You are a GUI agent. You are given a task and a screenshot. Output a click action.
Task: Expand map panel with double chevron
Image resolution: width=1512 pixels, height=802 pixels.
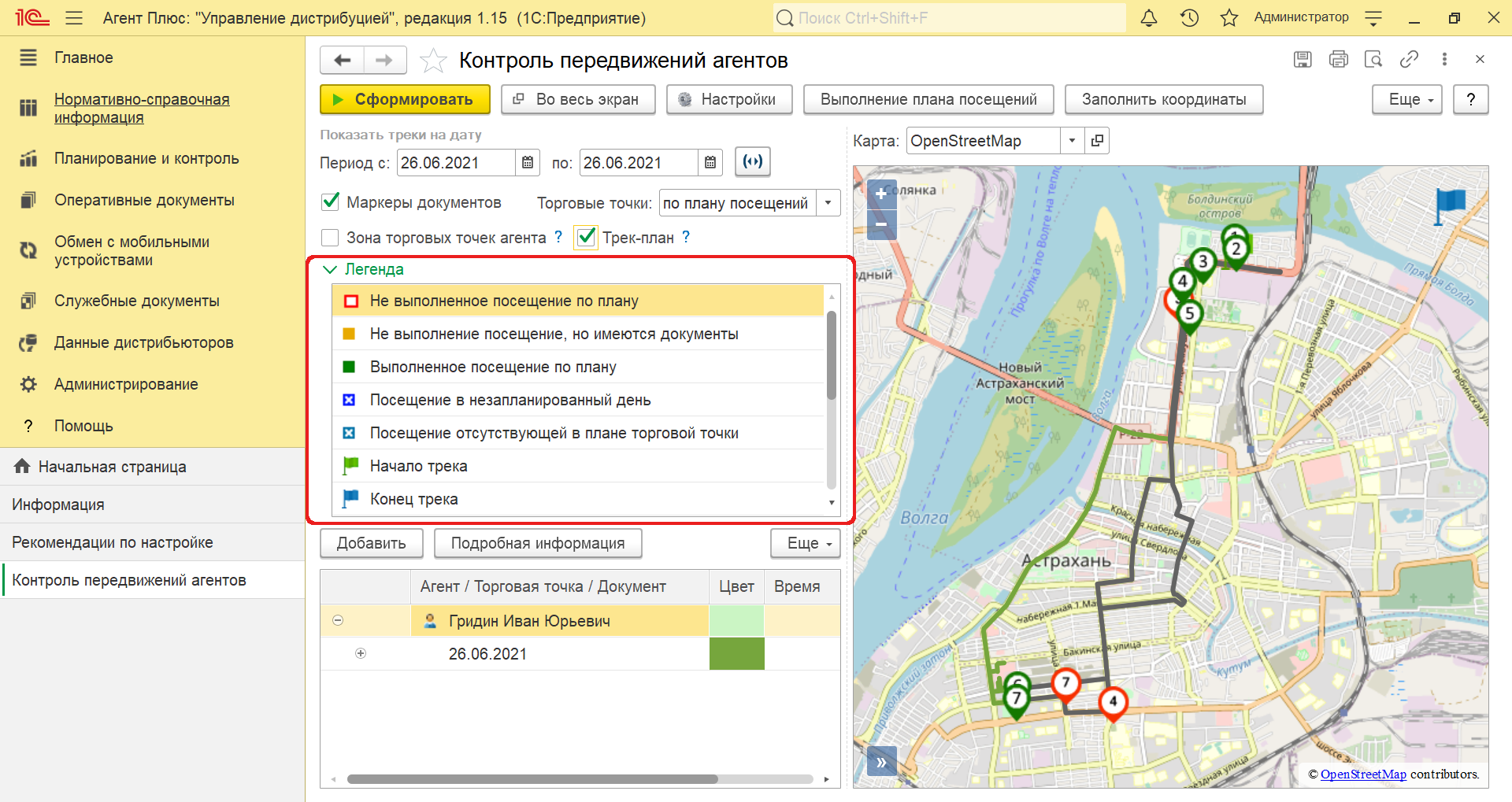(881, 762)
